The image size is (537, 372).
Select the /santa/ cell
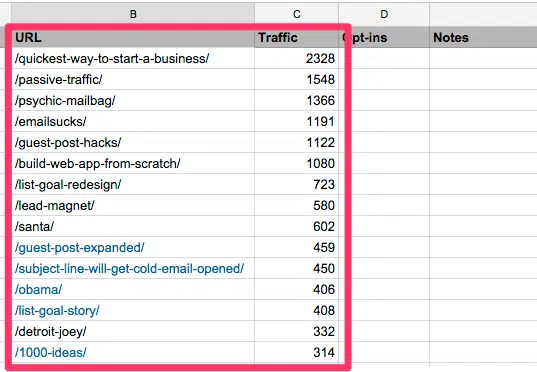tap(133, 226)
